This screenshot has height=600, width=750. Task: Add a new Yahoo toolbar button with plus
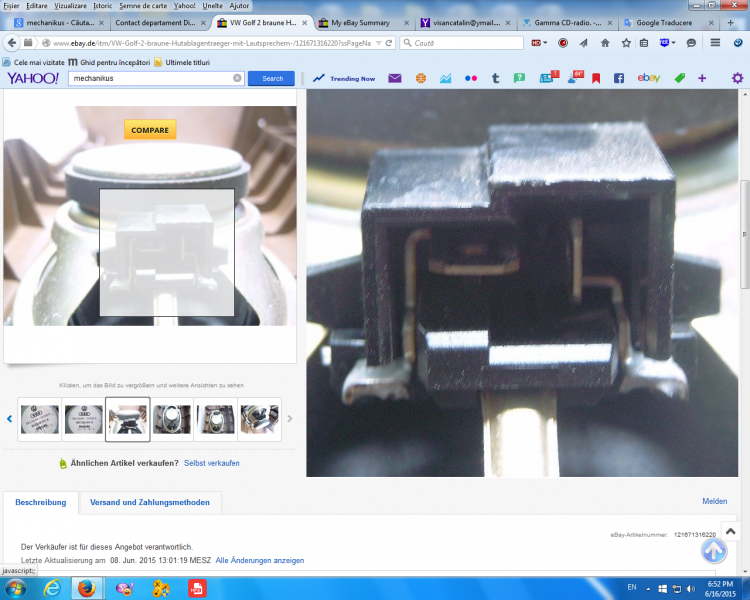click(702, 78)
